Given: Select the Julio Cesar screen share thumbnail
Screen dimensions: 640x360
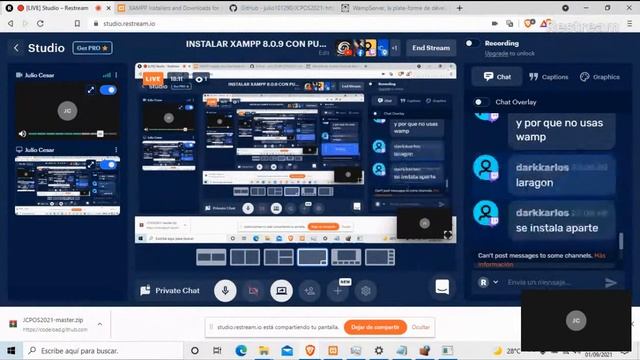Looking at the screenshot, I should point(67,186).
